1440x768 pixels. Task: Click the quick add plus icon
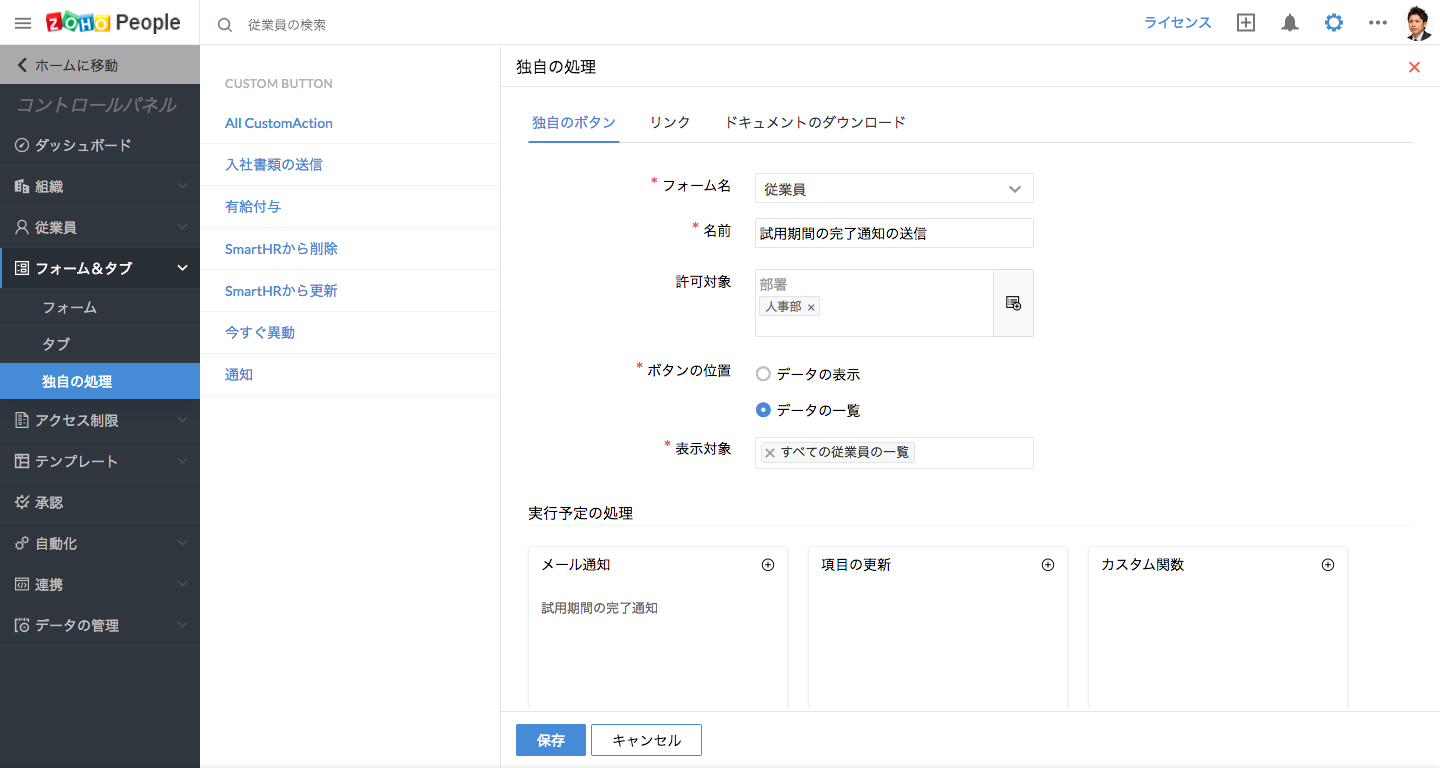coord(1246,23)
